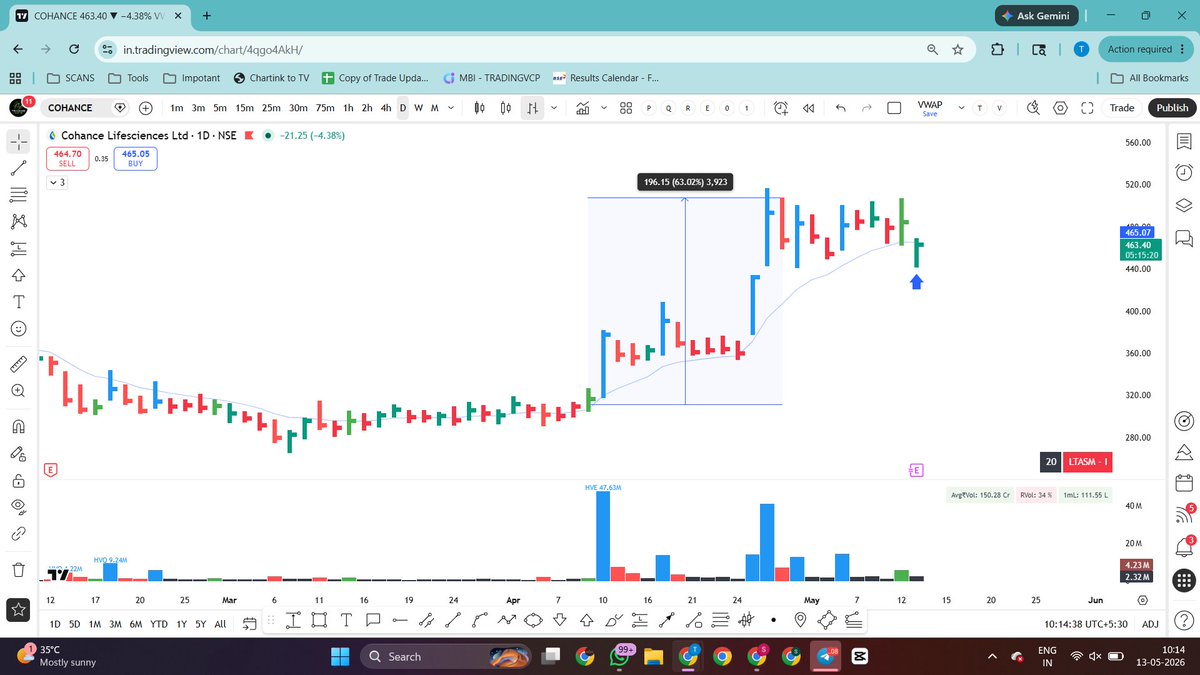
Task: Open the layout templates grid icon
Action: tap(625, 108)
